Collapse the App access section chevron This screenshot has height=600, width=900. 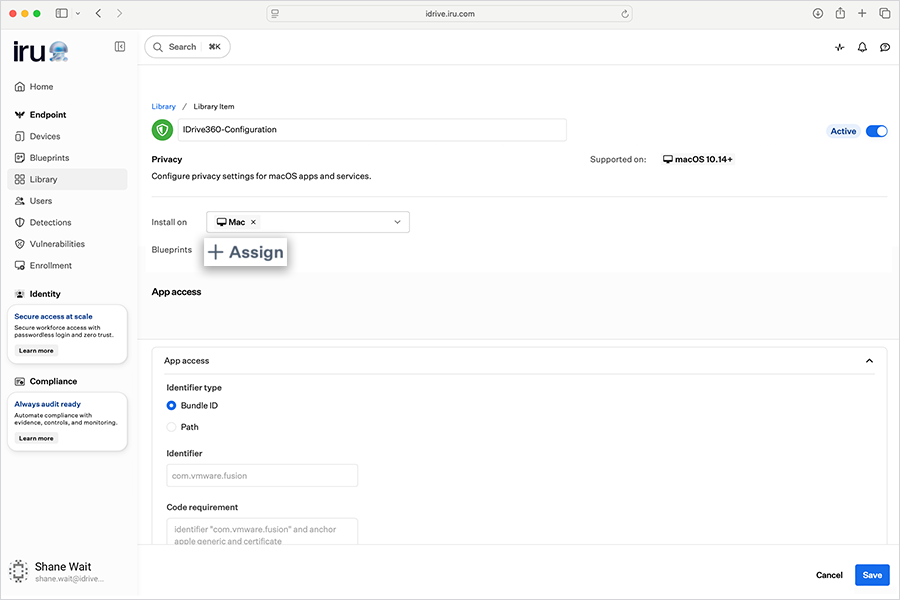click(x=870, y=361)
